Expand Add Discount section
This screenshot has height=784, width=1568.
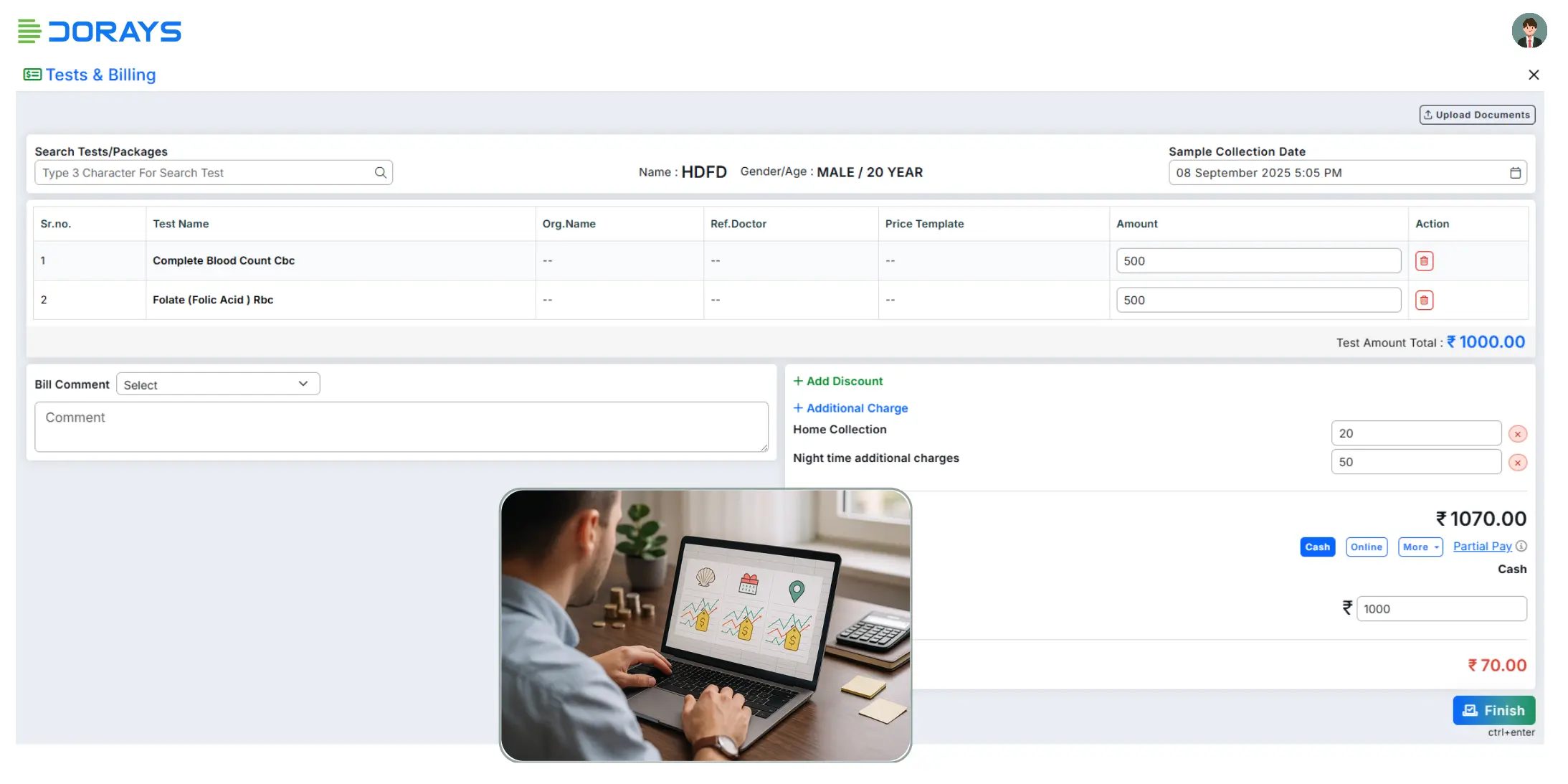point(838,382)
